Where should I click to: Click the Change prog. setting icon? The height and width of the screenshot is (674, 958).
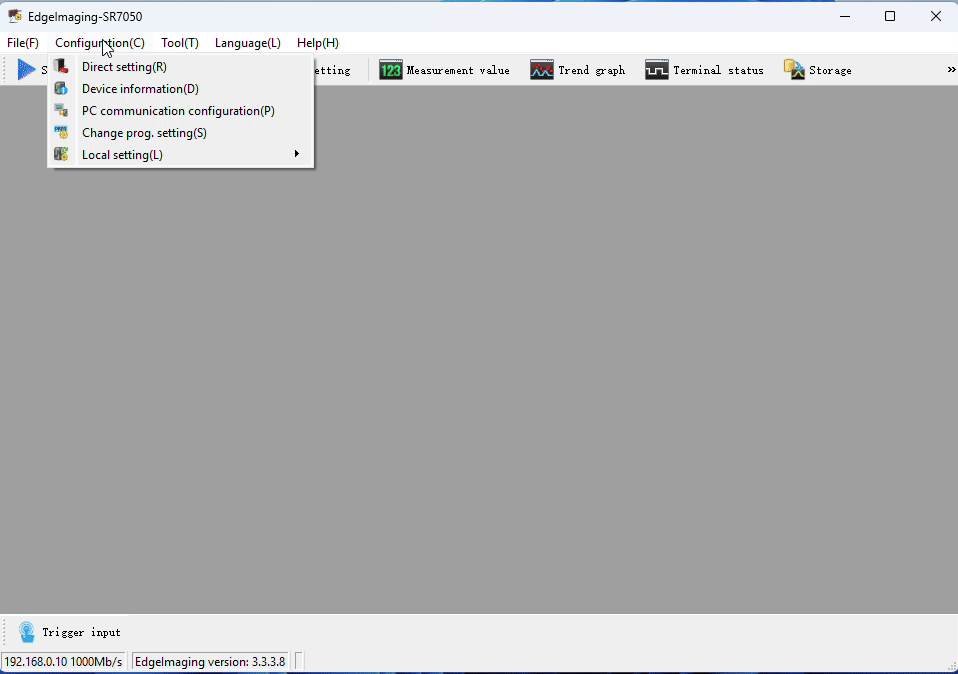[x=60, y=133]
